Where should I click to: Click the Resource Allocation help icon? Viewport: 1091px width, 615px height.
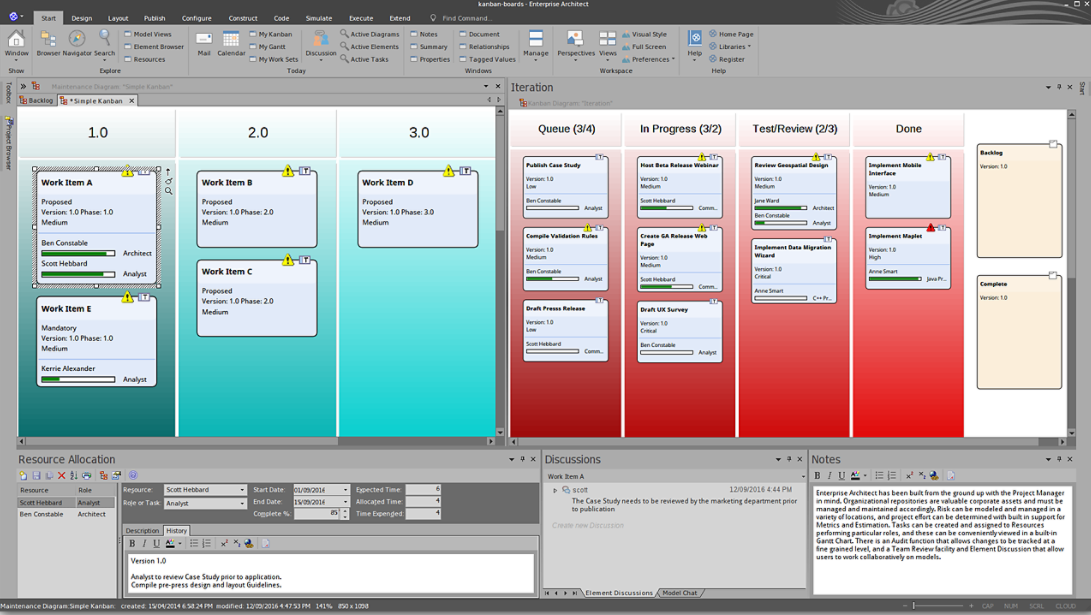[x=133, y=476]
